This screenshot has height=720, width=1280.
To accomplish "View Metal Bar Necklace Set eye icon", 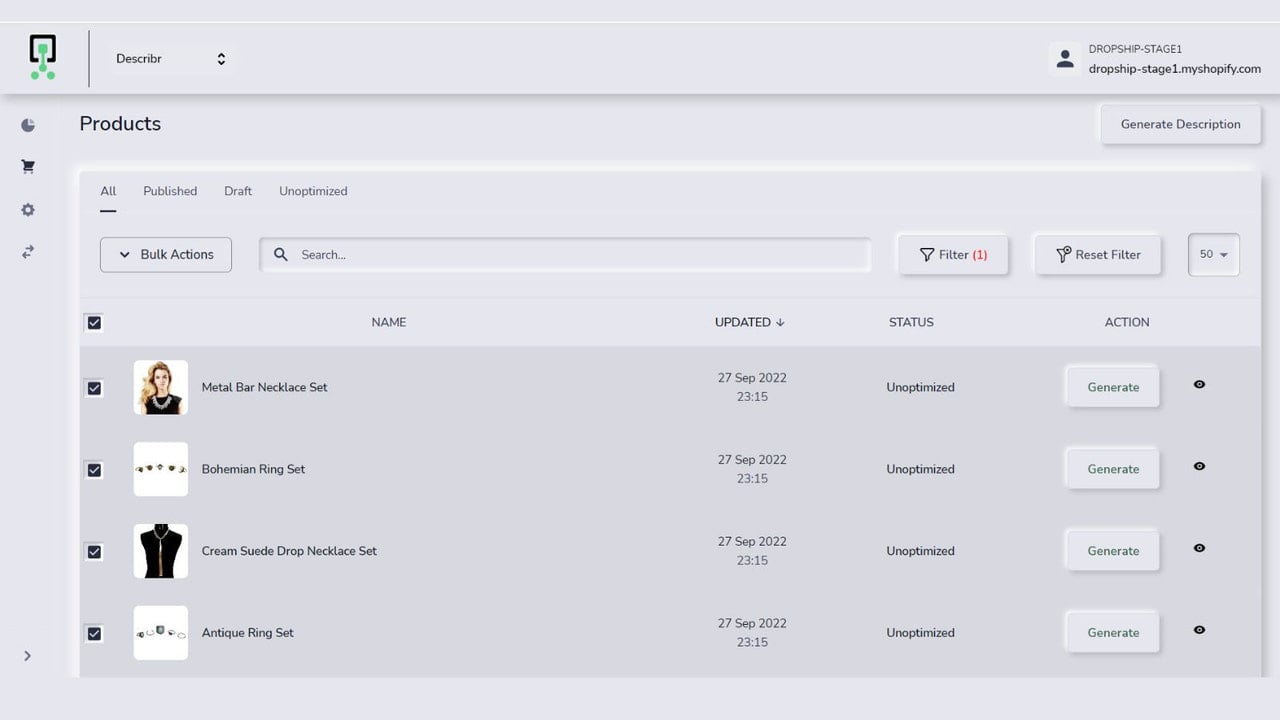I will pos(1199,384).
